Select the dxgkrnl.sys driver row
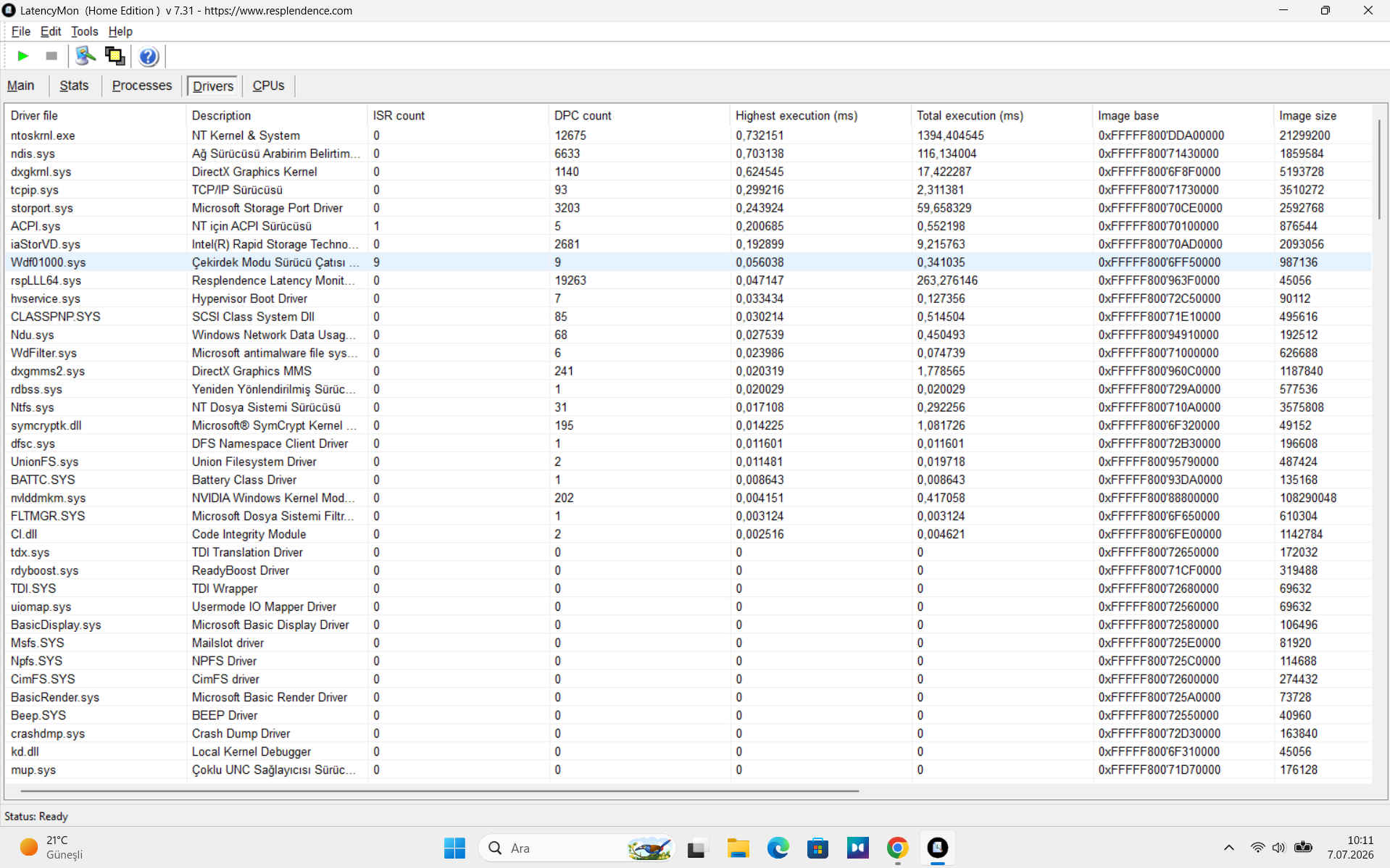This screenshot has height=868, width=1390. coord(688,172)
